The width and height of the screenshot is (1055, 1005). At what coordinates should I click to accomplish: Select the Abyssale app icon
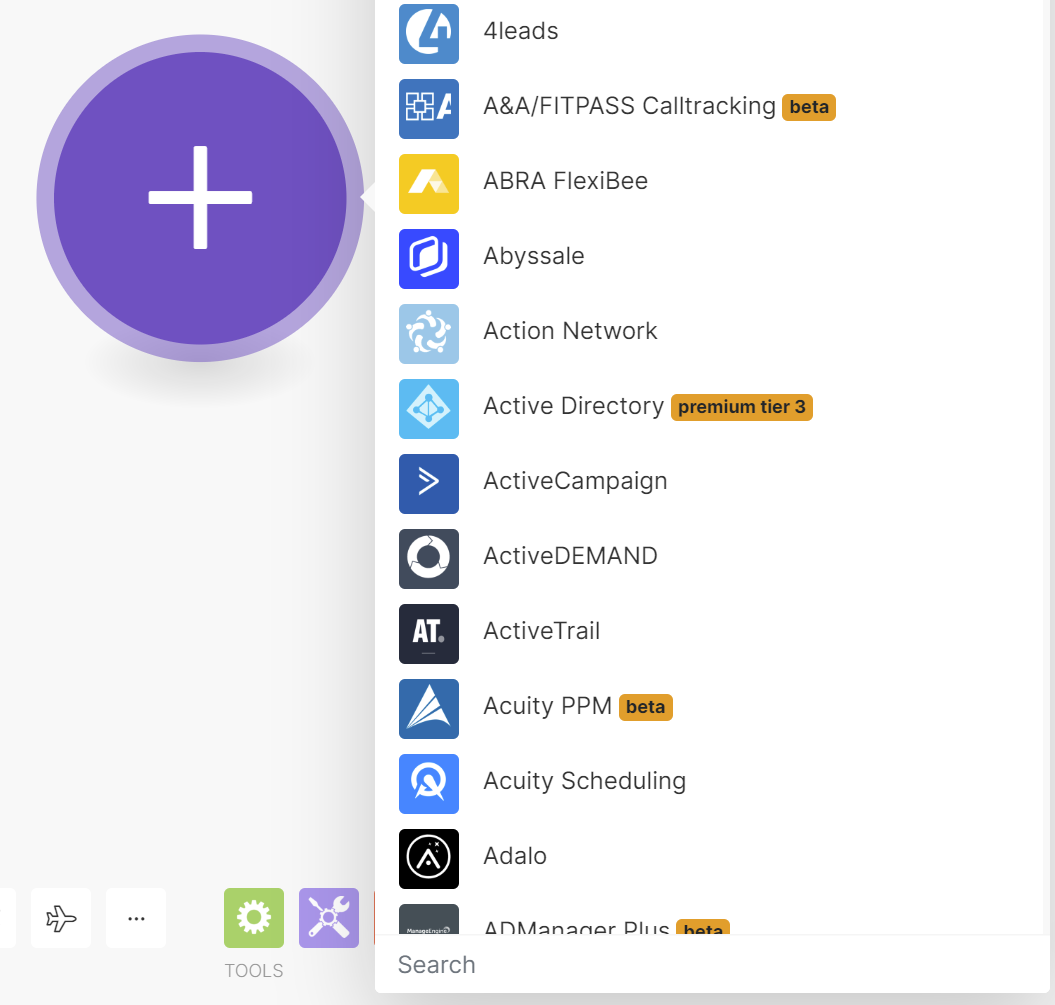coord(429,259)
